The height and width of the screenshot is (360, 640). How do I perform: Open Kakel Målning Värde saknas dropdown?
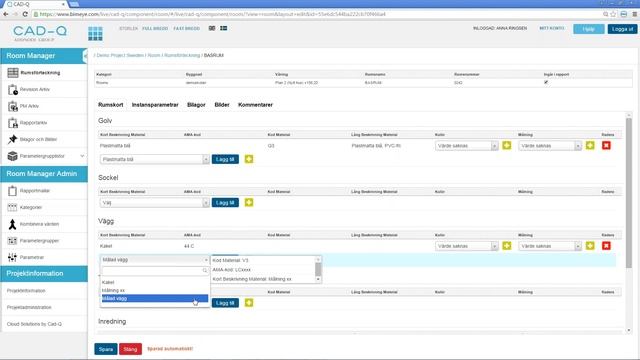tap(550, 246)
